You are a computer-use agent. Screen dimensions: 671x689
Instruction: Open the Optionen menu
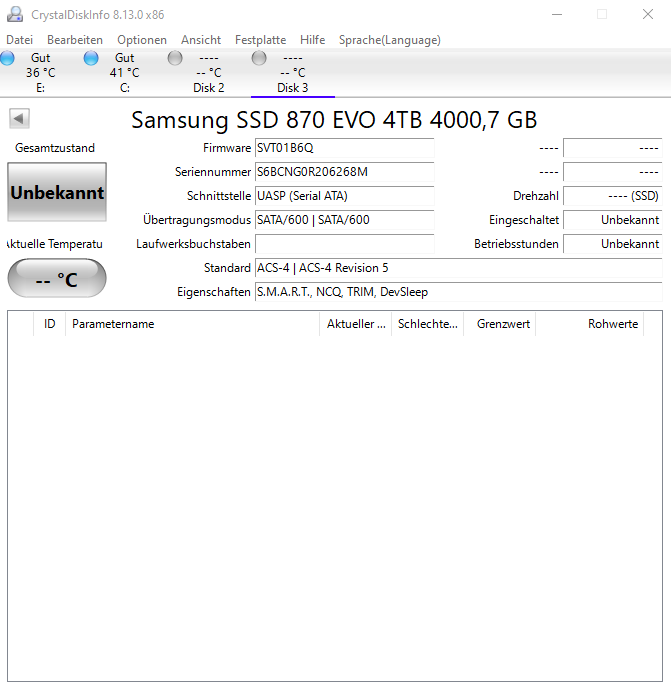pos(142,40)
